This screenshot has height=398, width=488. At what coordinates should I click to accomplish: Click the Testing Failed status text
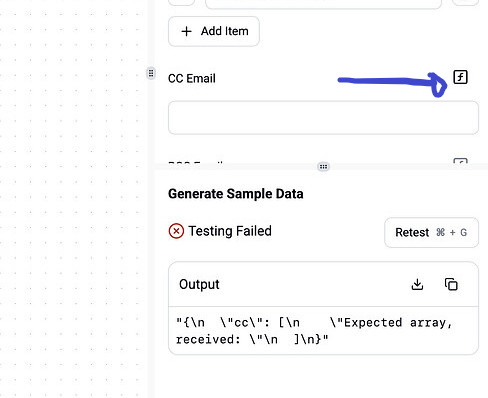tap(230, 231)
